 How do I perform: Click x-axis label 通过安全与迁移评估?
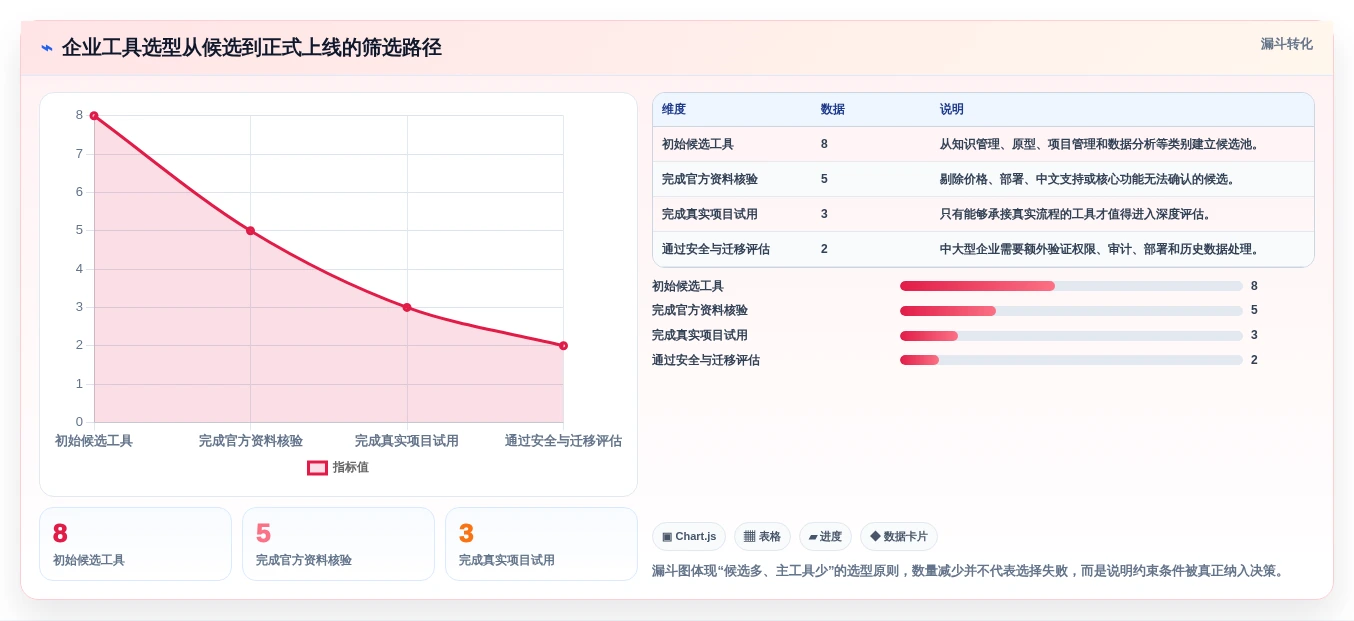pyautogui.click(x=563, y=441)
